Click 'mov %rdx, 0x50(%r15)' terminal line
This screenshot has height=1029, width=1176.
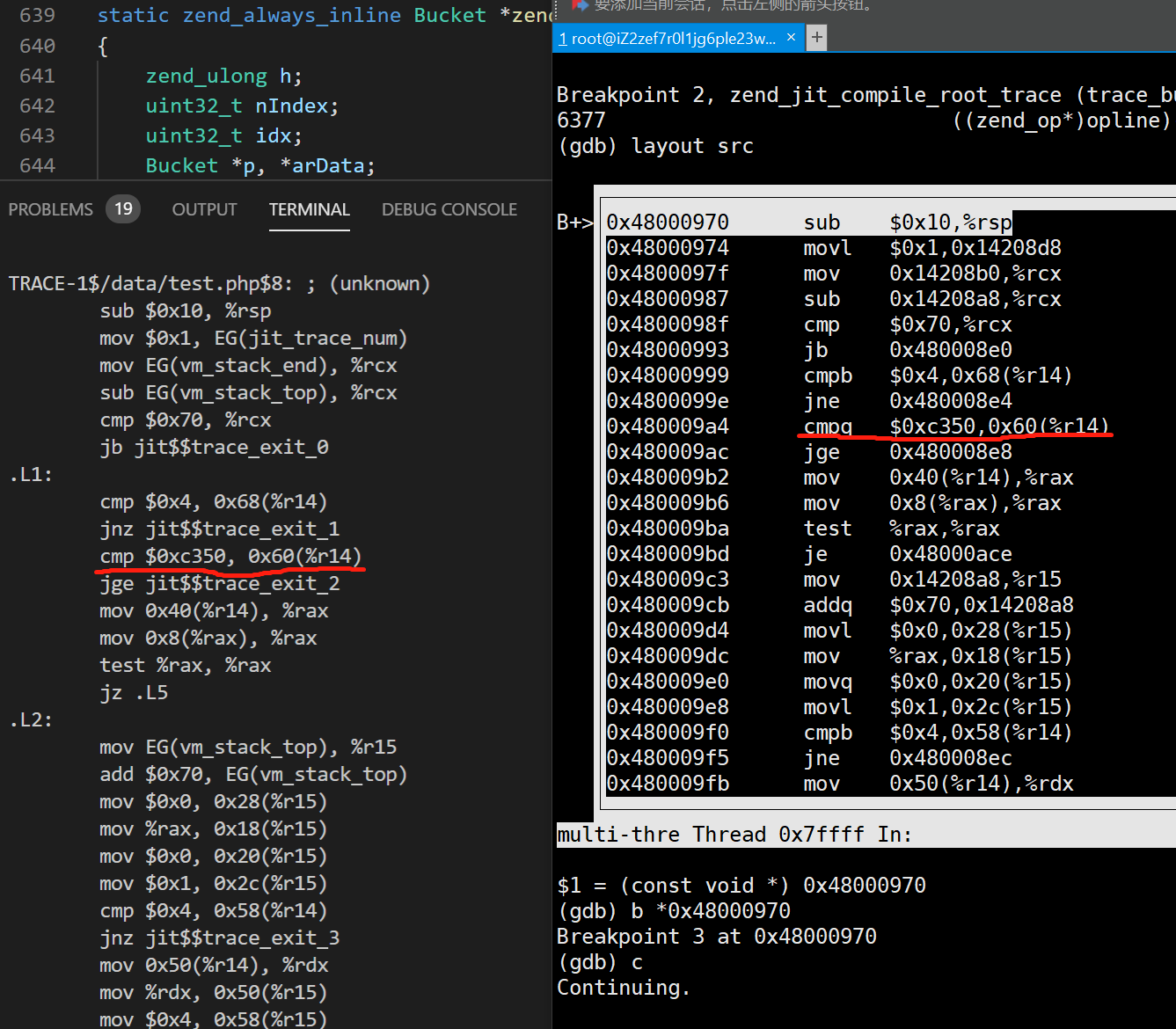pyautogui.click(x=214, y=992)
